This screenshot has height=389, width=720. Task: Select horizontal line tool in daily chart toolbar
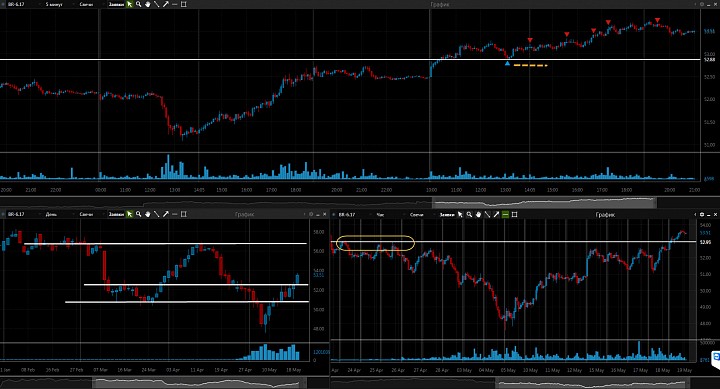[x=174, y=214]
